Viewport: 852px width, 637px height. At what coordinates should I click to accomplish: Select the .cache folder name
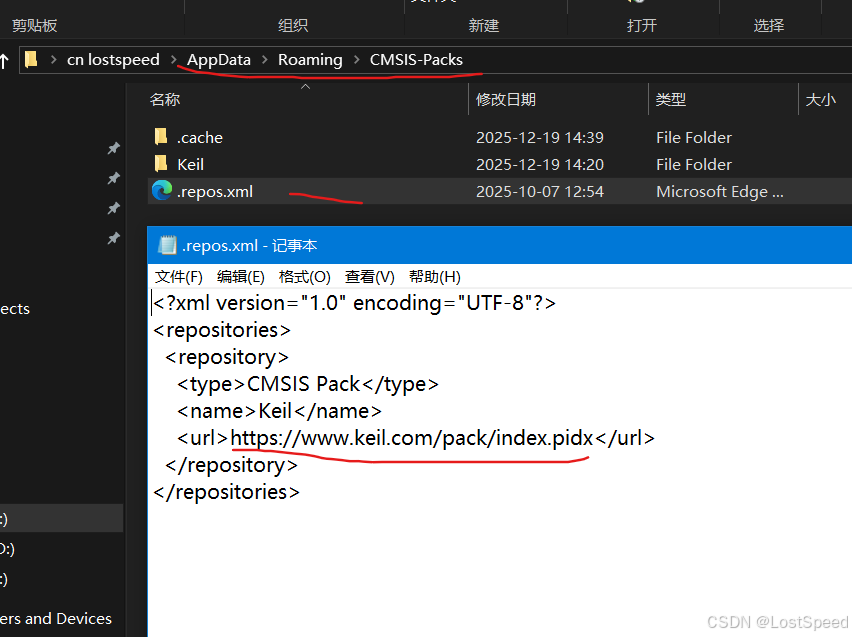pos(199,138)
